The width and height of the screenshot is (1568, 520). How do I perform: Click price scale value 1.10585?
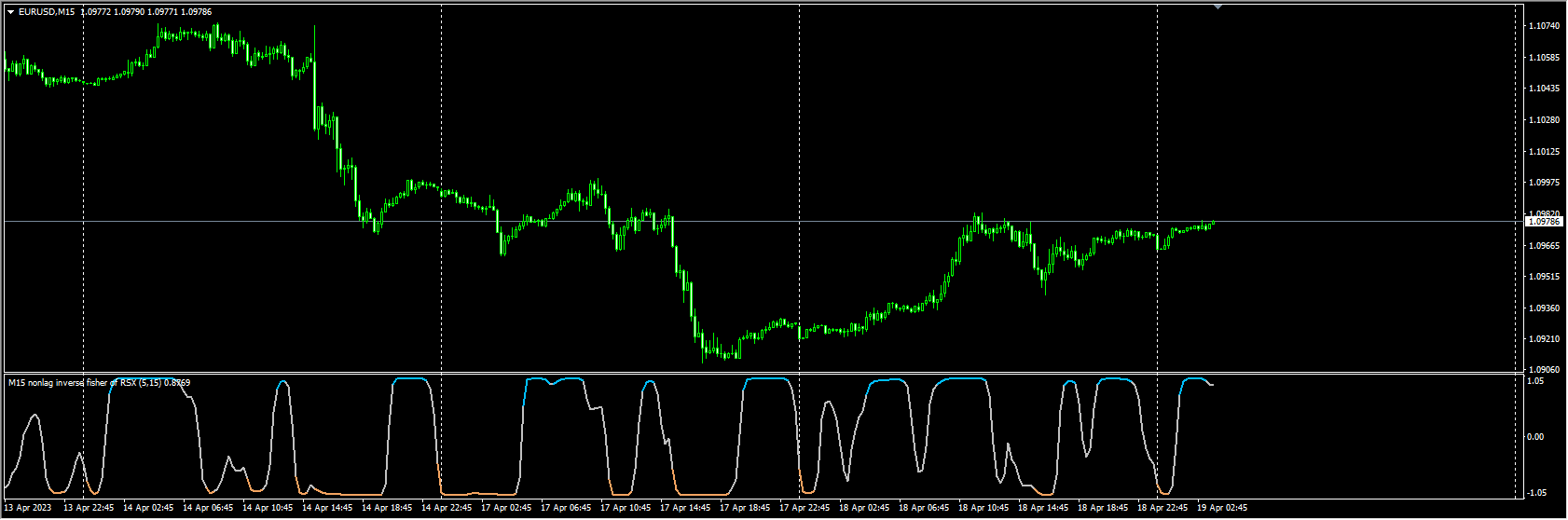(1544, 58)
